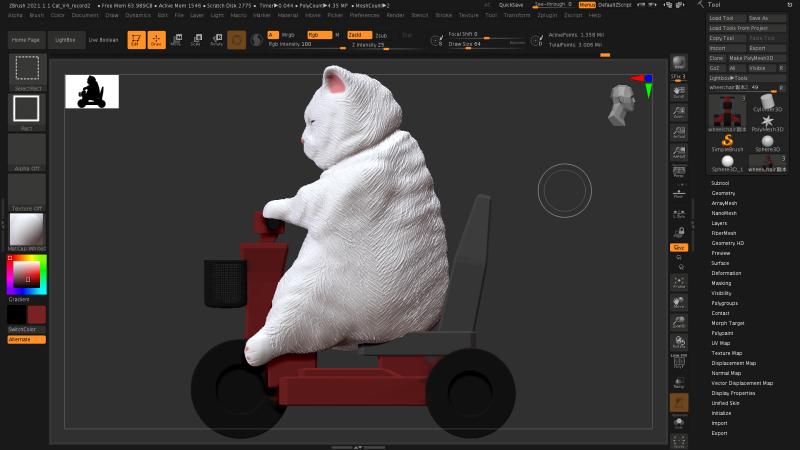Activate the Edit mode button
The height and width of the screenshot is (450, 800).
[x=135, y=40]
